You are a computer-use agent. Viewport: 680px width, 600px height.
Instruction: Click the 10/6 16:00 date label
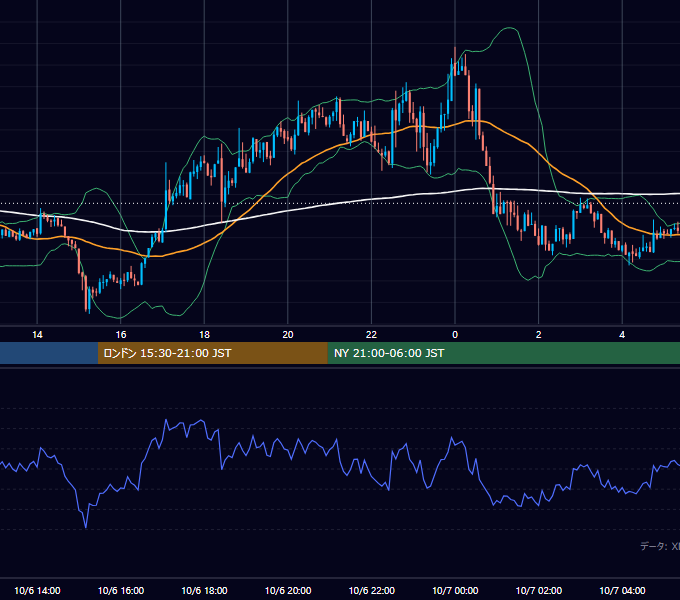coord(121,590)
